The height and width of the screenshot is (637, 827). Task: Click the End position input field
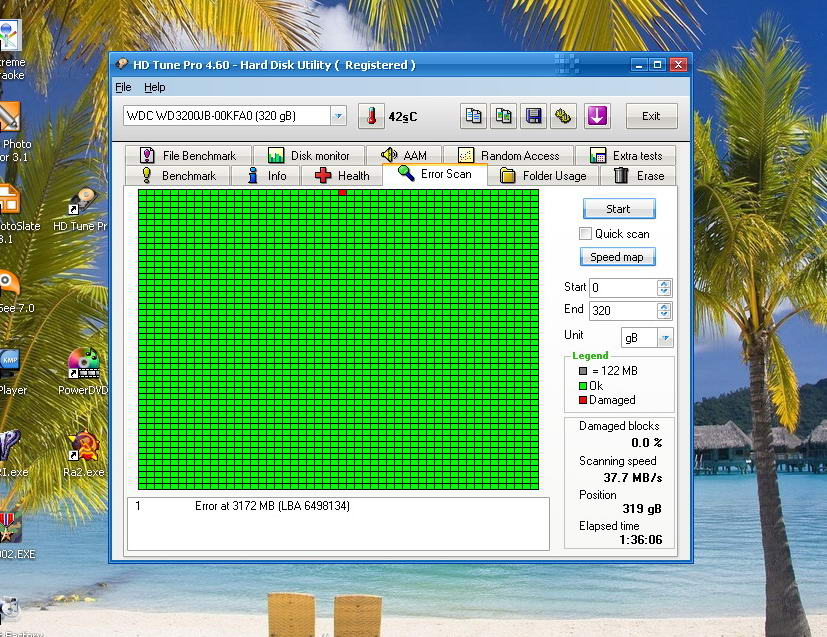pos(624,311)
